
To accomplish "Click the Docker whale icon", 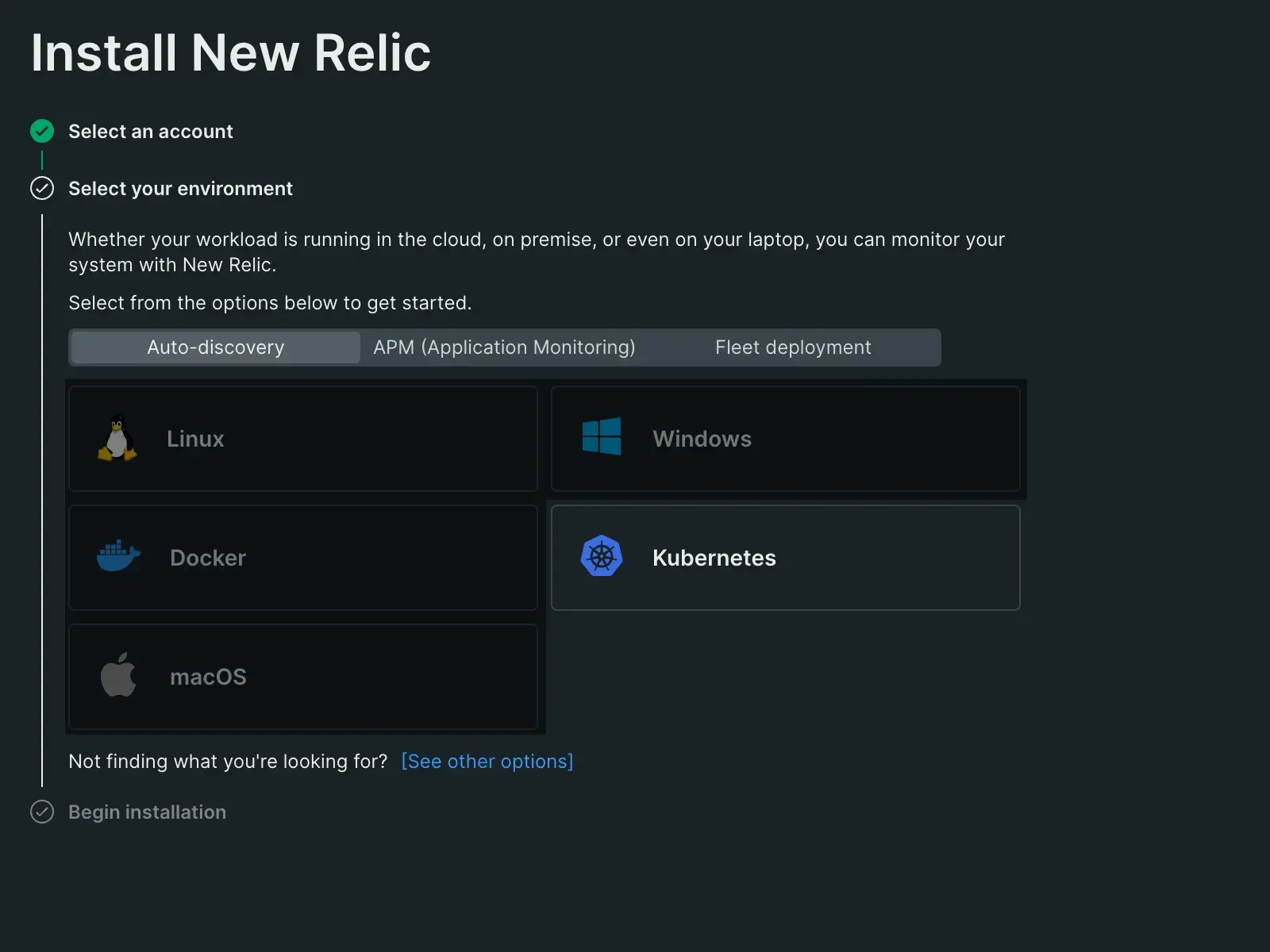I will click(x=118, y=556).
